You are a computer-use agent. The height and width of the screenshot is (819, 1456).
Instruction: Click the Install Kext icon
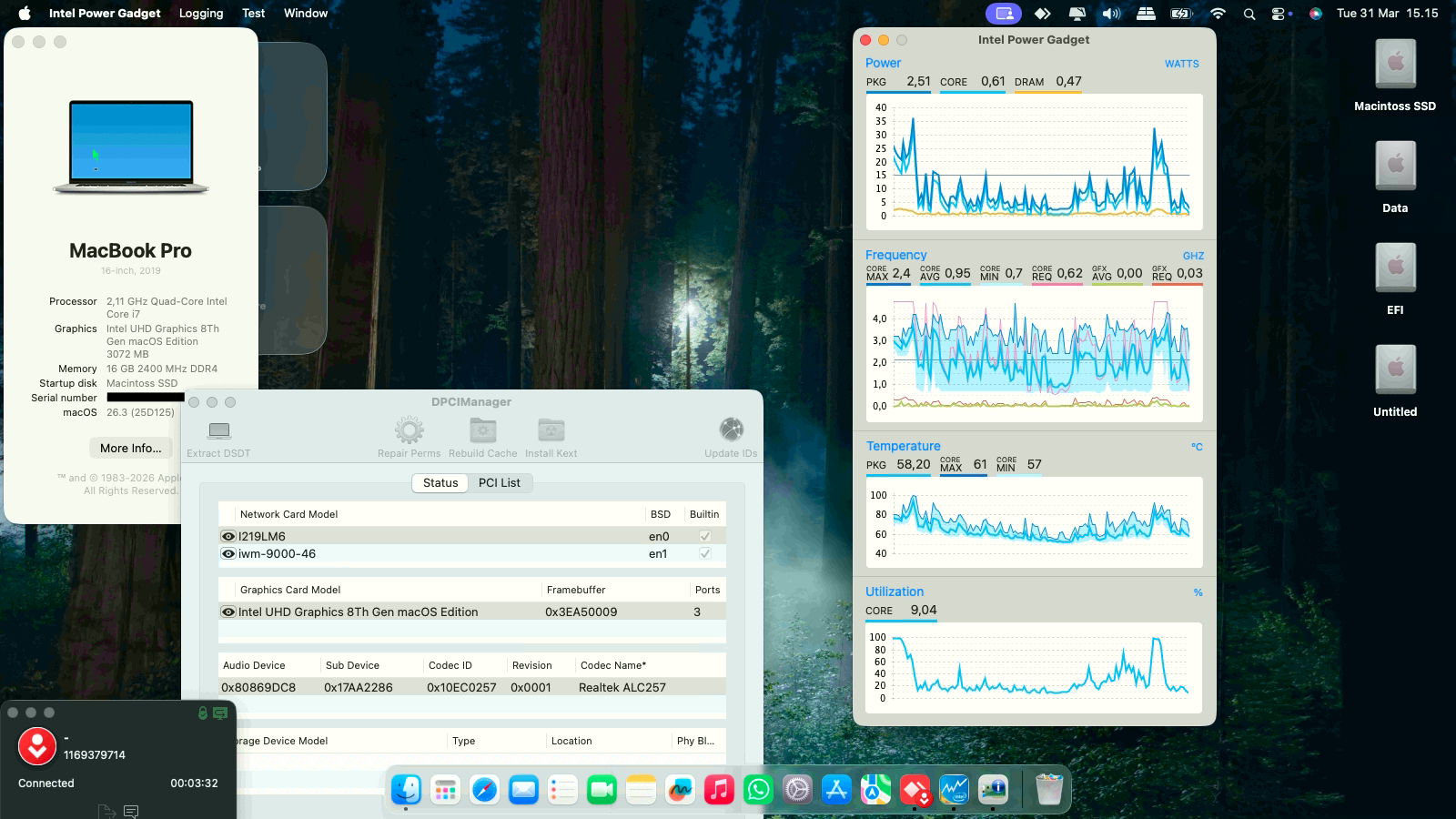[x=551, y=430]
